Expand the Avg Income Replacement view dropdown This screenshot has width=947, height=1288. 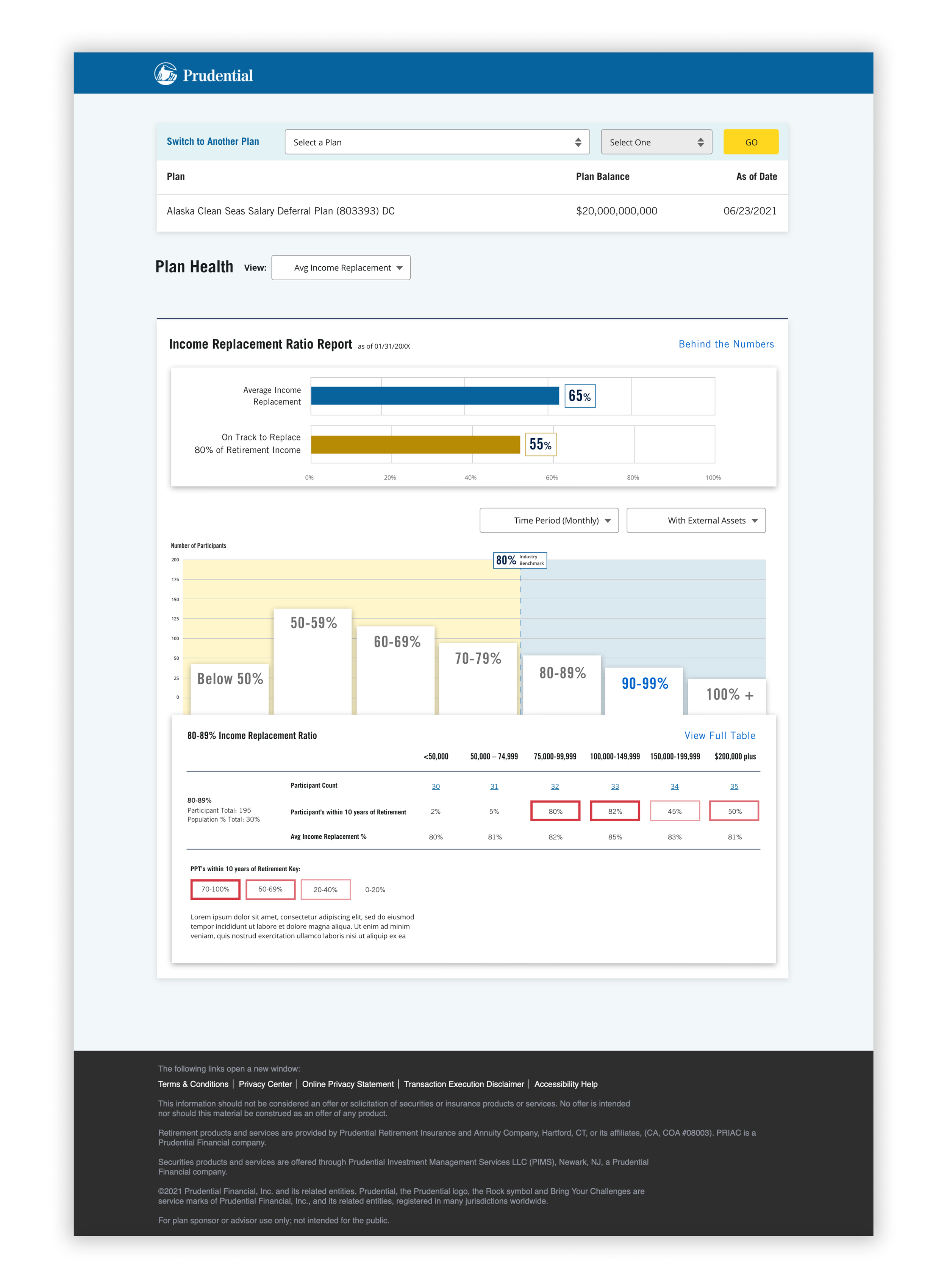[x=341, y=268]
